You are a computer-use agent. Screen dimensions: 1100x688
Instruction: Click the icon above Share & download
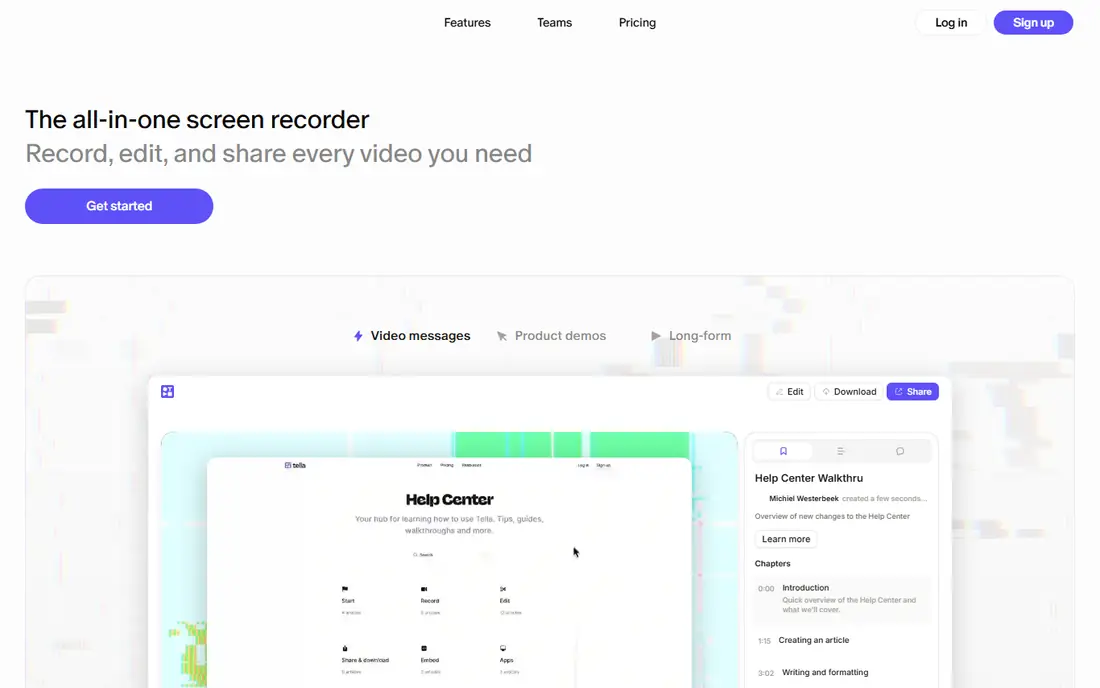click(344, 648)
